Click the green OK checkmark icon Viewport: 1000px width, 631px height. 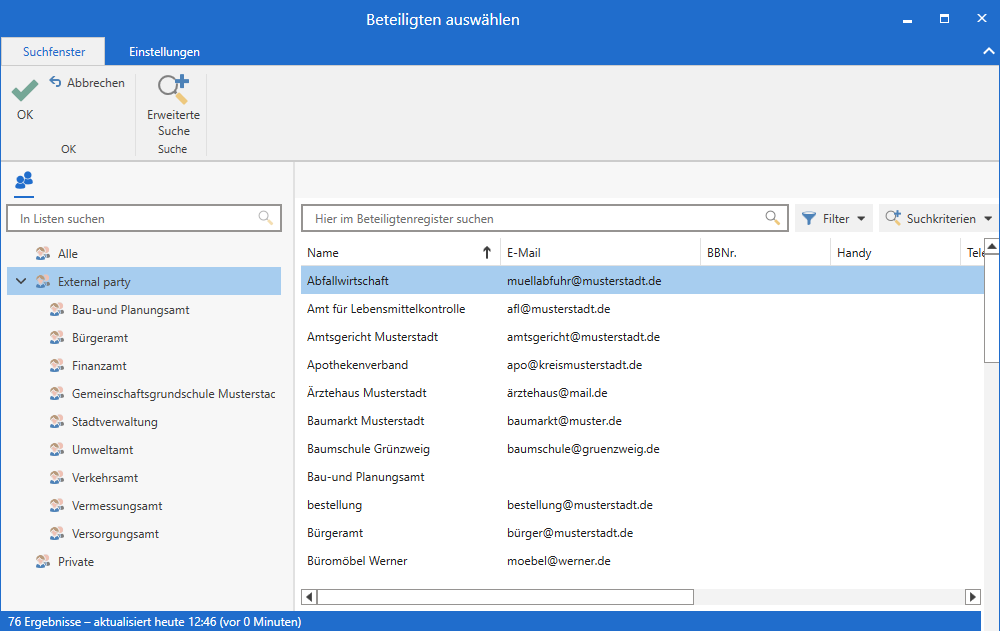(25, 91)
